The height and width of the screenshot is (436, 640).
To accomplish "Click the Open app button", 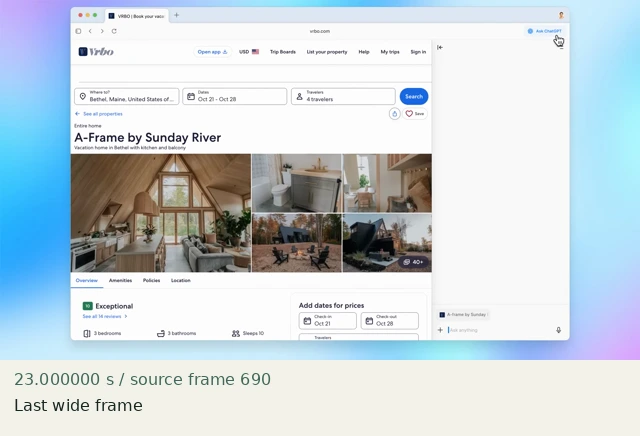I will [x=212, y=52].
